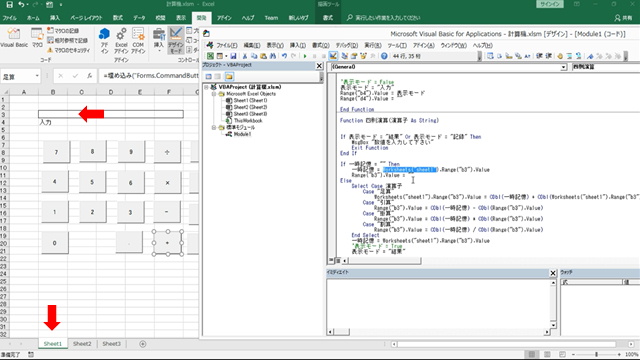This screenshot has height=360, width=640.
Task: Click the fx insert function icon
Action: 89,76
